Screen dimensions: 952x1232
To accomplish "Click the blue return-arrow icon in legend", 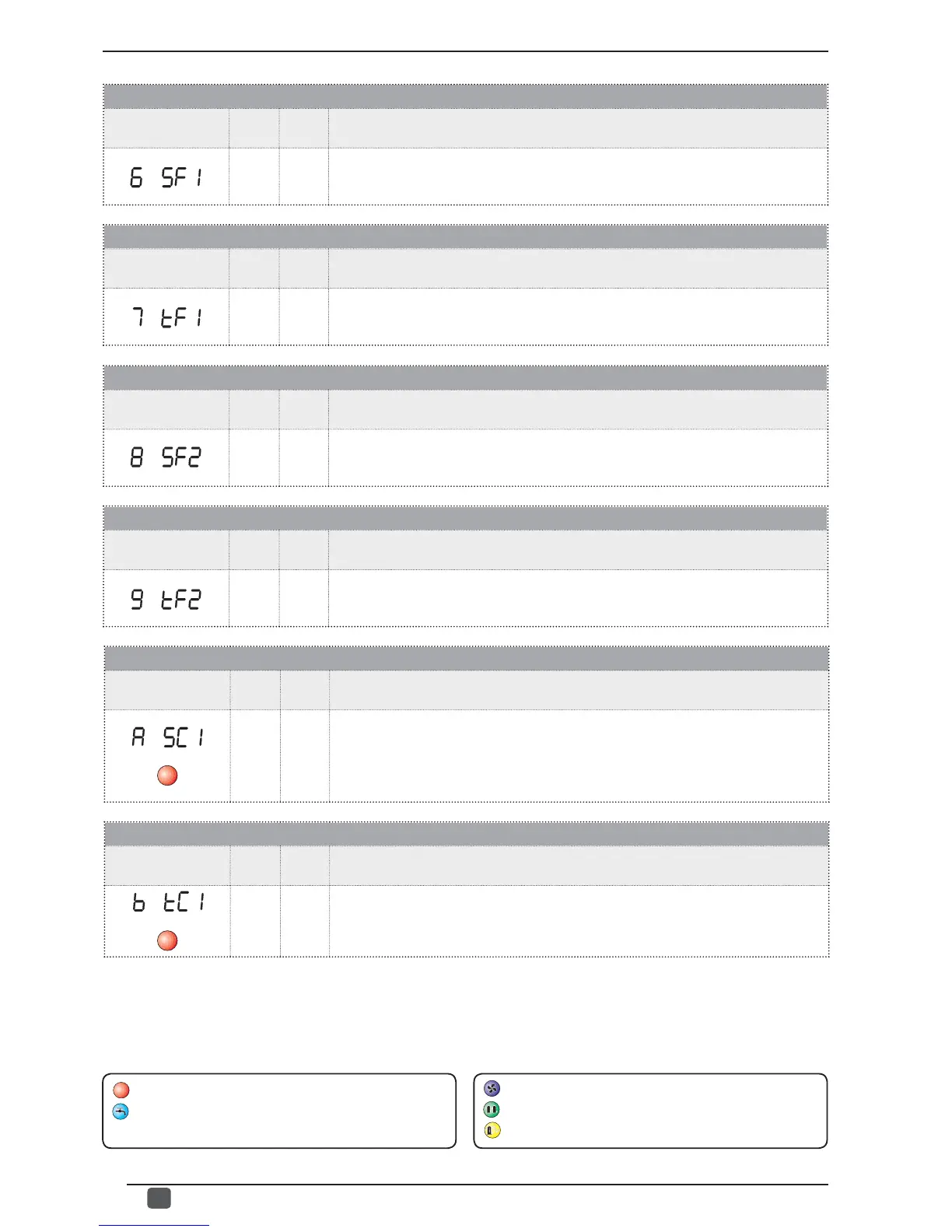I will pos(121,1111).
